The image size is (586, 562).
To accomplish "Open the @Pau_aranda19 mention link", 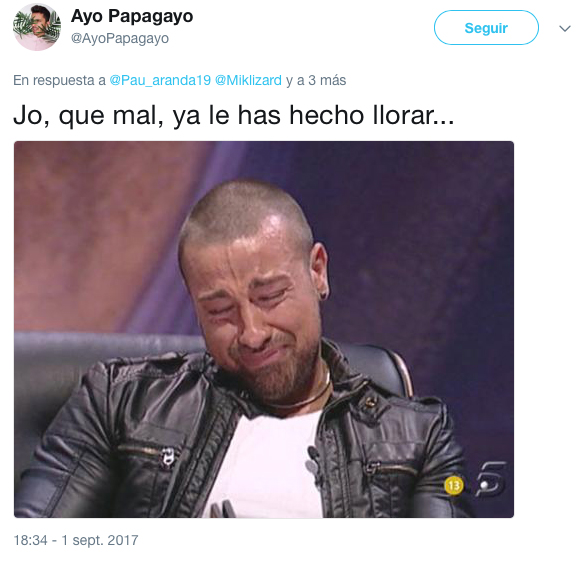I will (160, 80).
